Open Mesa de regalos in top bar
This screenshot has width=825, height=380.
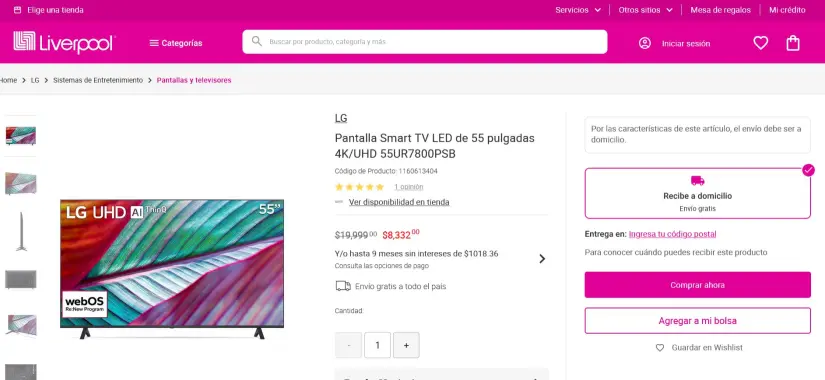[x=720, y=10]
